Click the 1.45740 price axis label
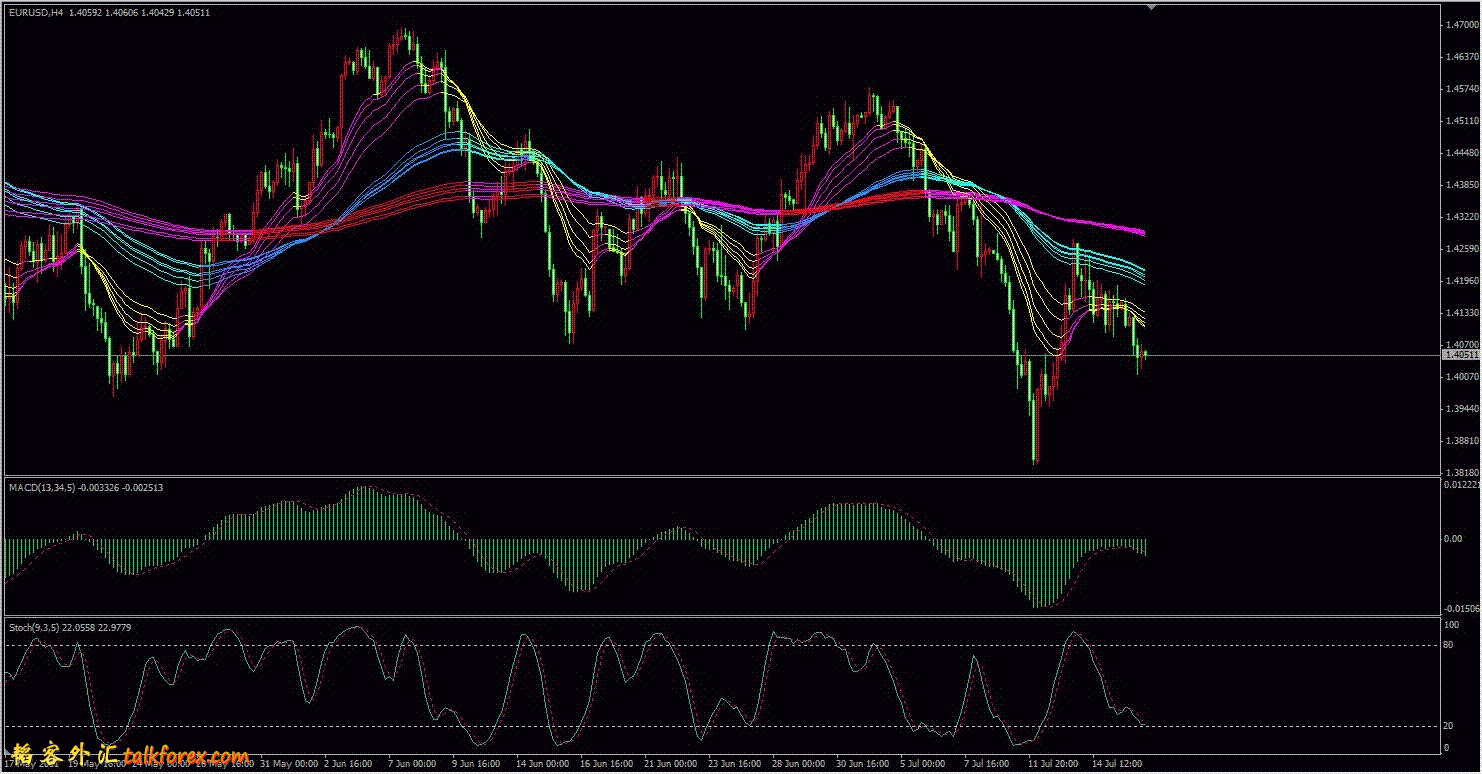 (1462, 89)
